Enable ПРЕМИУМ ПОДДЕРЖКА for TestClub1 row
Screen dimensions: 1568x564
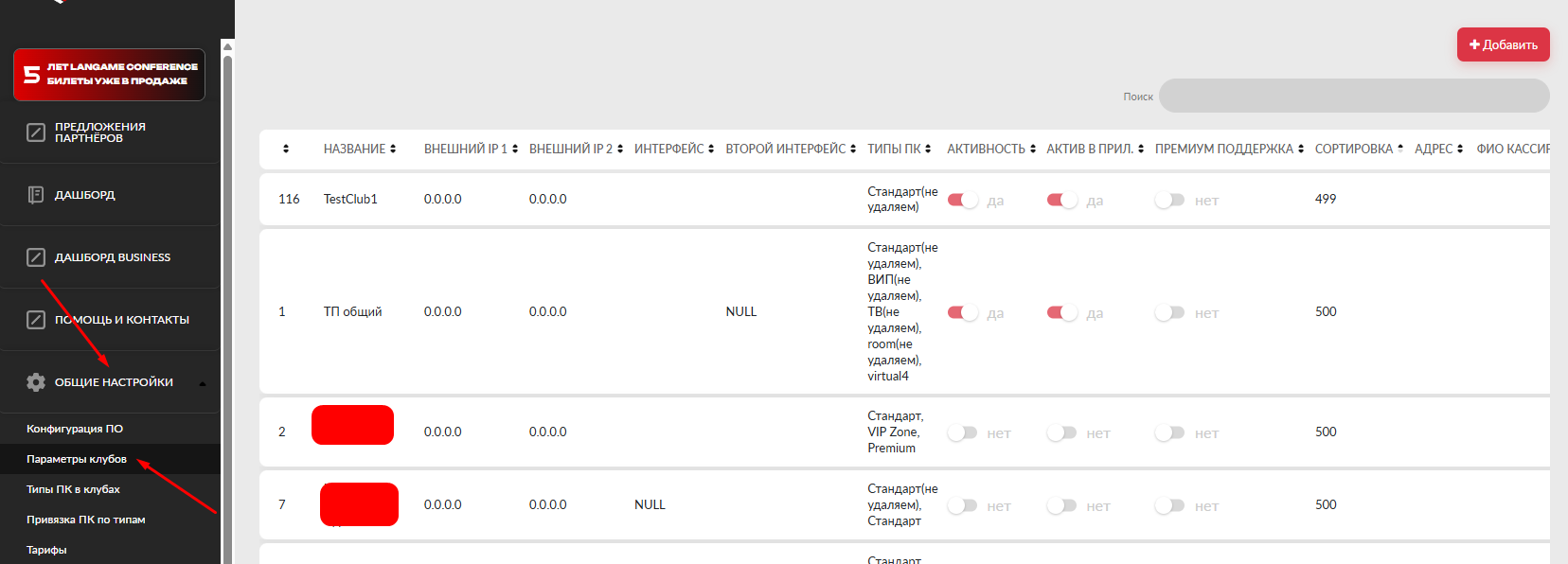tap(1169, 200)
